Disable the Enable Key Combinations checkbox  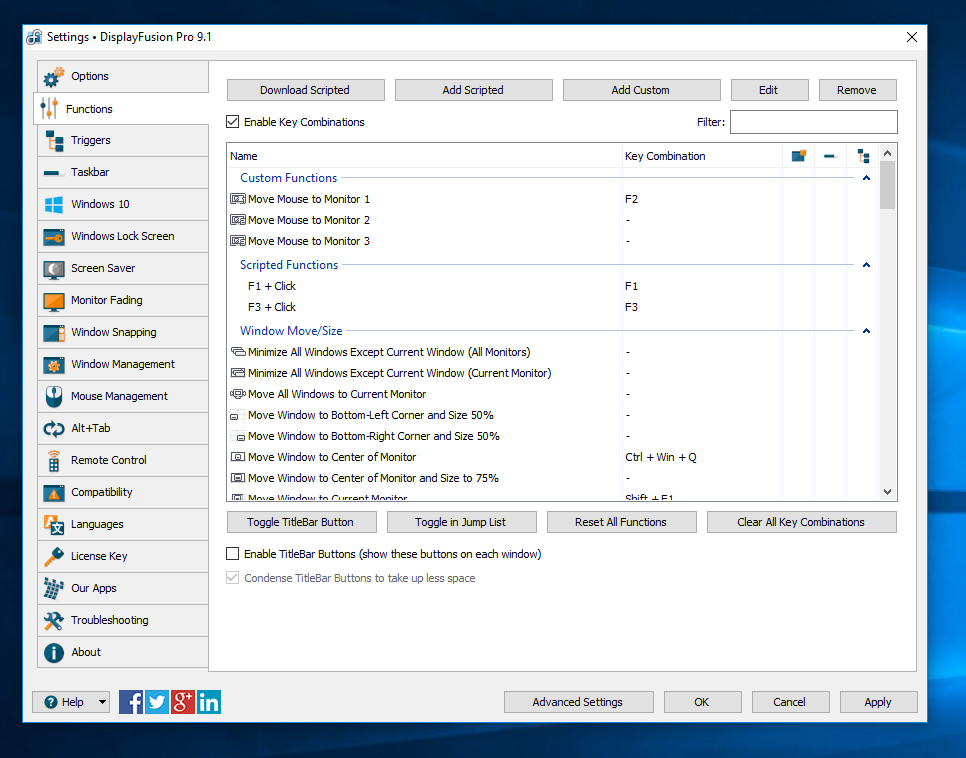[233, 122]
